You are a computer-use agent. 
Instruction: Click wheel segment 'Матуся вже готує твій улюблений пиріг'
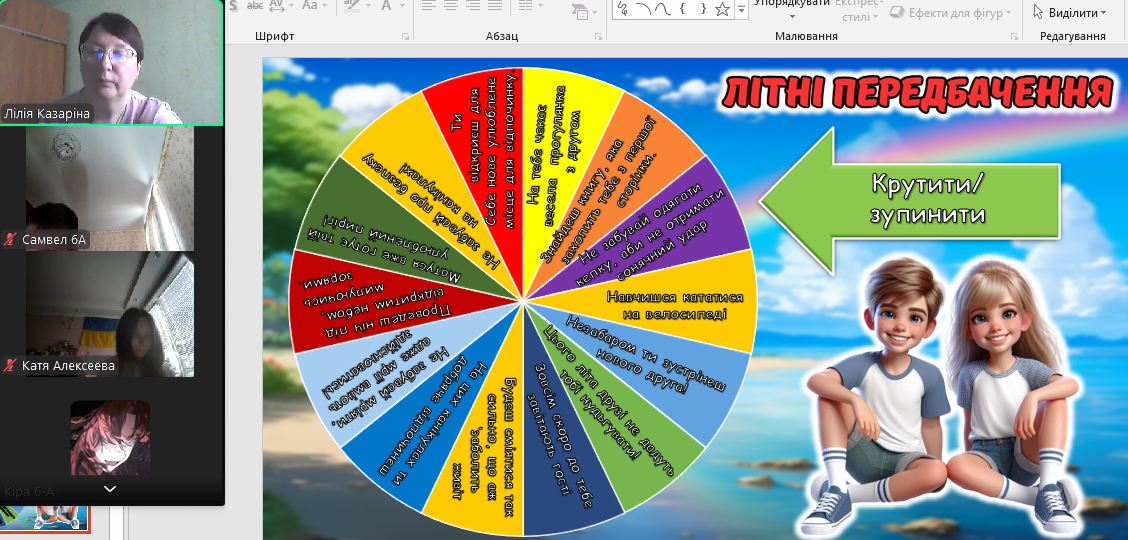tap(388, 237)
